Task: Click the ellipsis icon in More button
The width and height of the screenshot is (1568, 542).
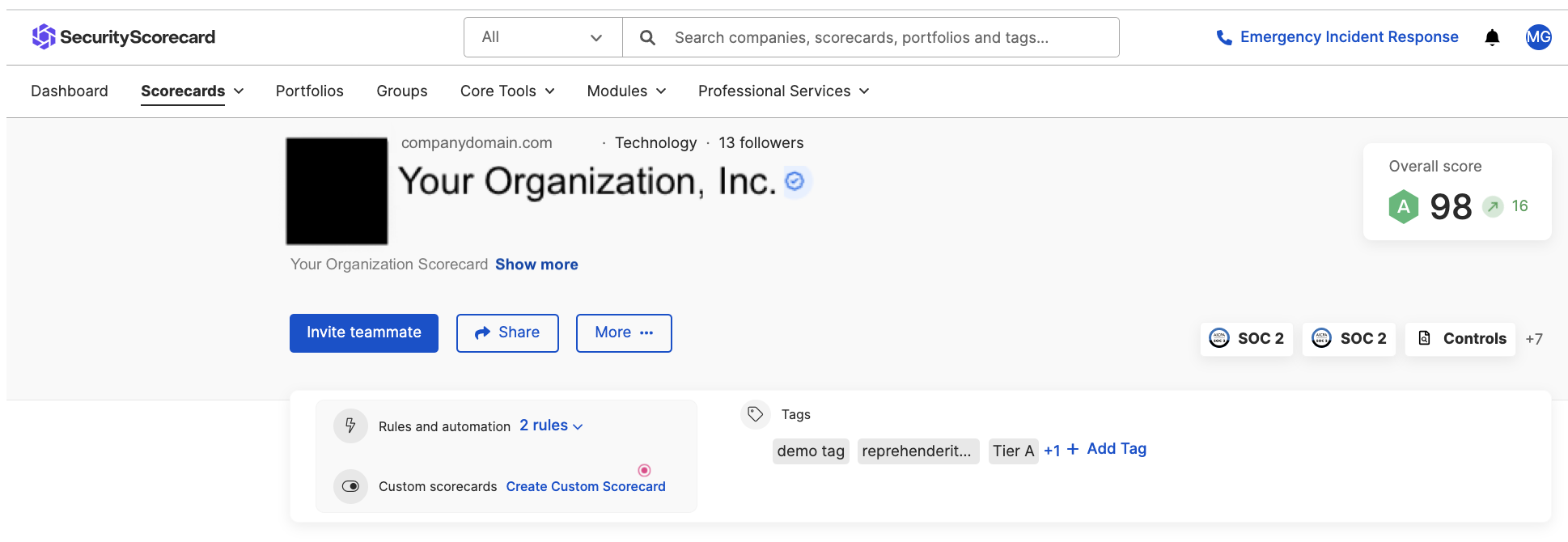Action: click(x=646, y=332)
